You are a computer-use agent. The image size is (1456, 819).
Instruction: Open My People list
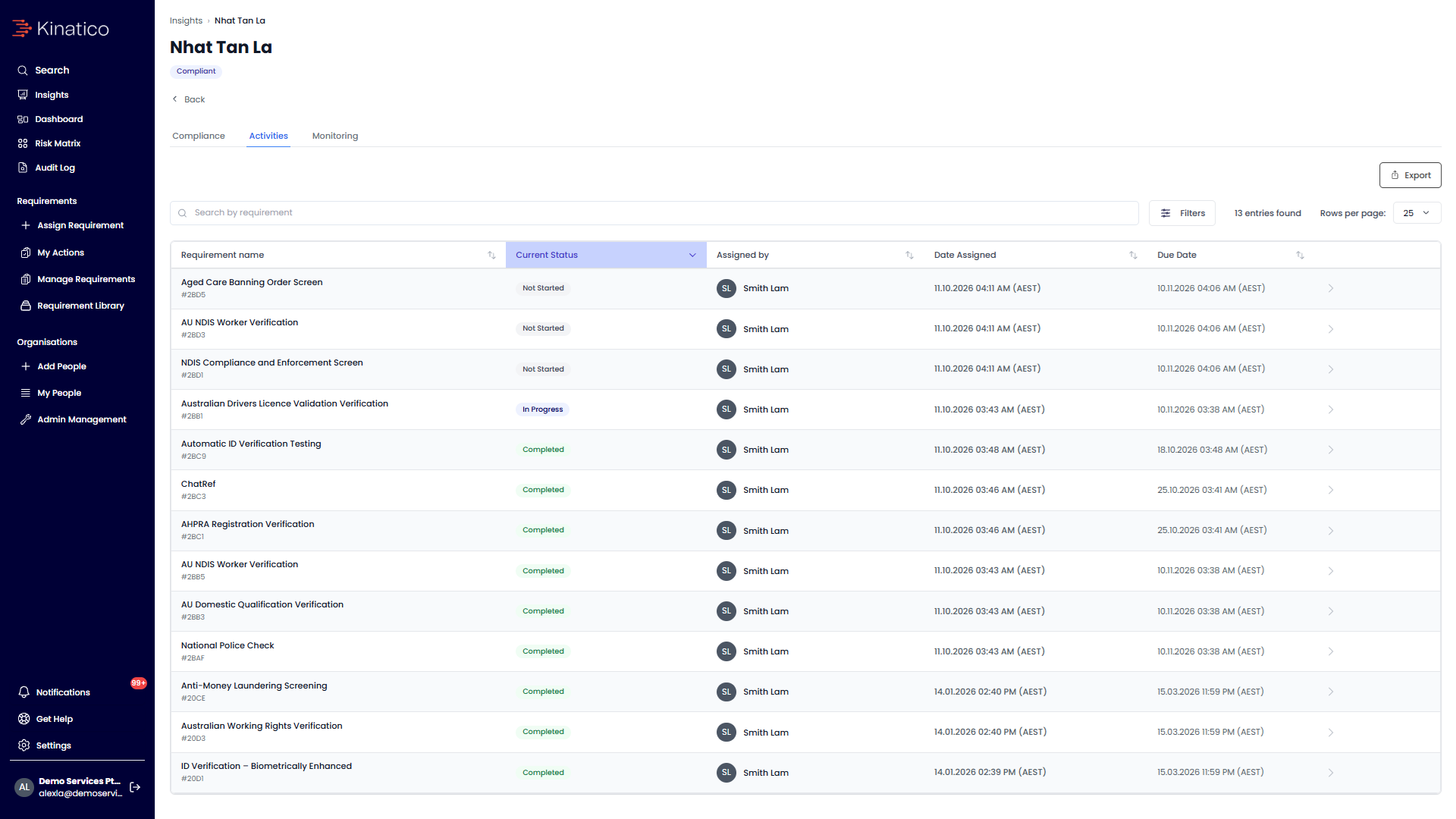[51, 393]
